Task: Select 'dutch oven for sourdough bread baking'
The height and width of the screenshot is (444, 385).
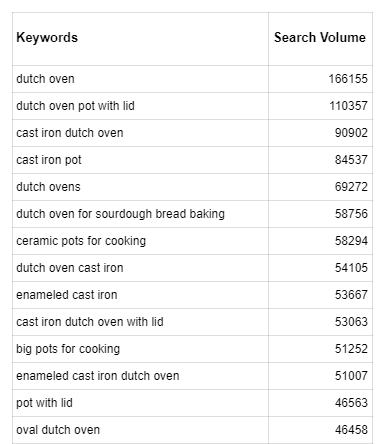Action: [120, 214]
